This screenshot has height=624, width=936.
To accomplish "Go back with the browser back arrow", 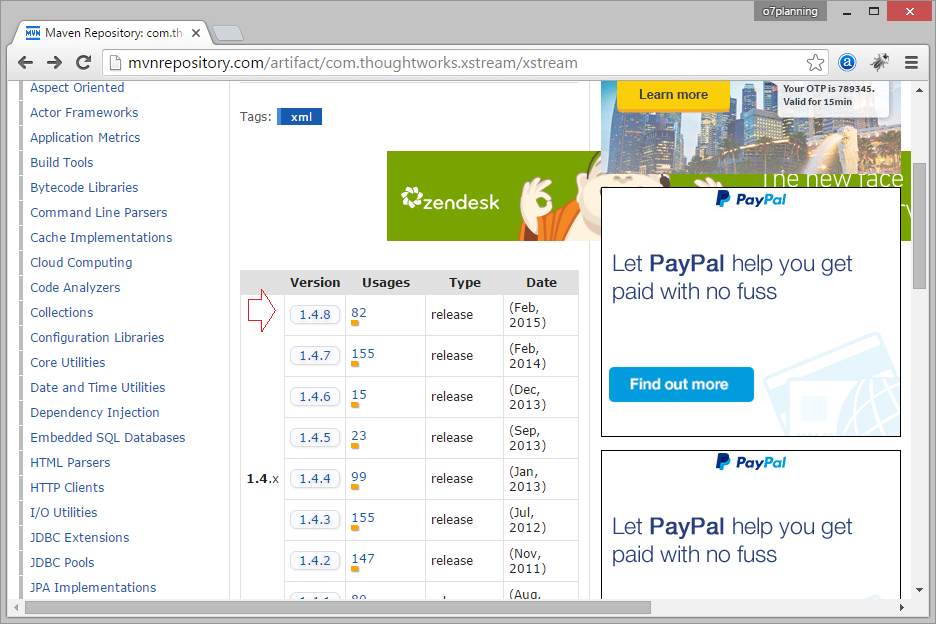I will click(25, 62).
